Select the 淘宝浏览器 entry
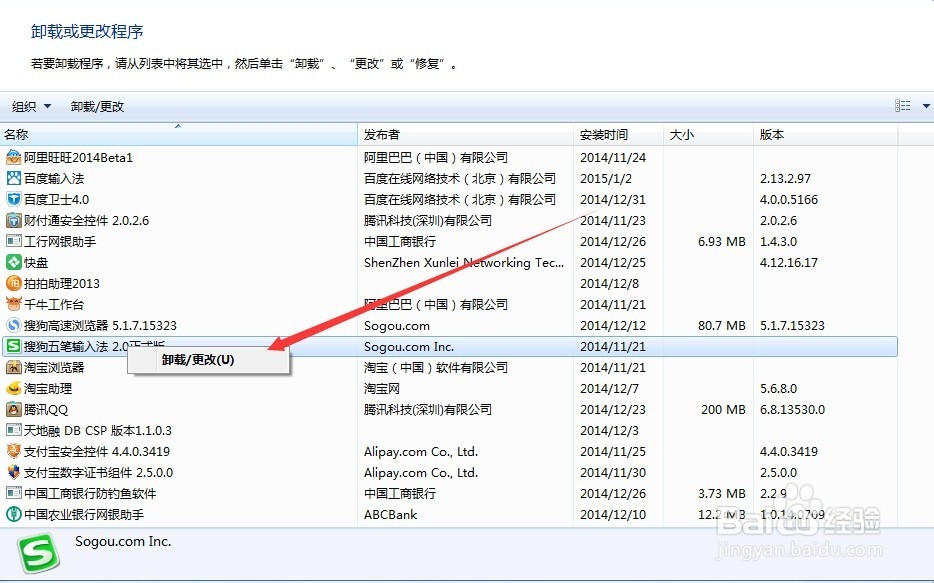 coord(54,367)
